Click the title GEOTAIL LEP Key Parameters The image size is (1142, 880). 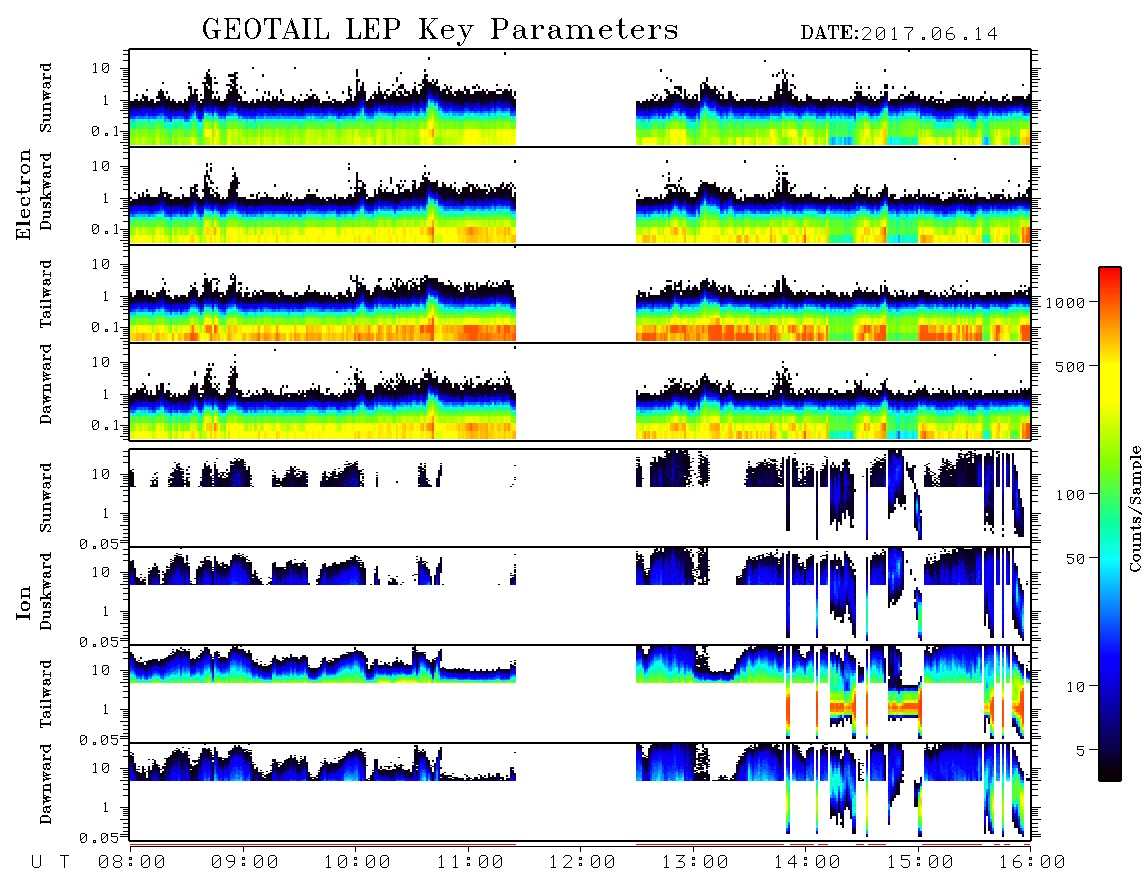[440, 30]
